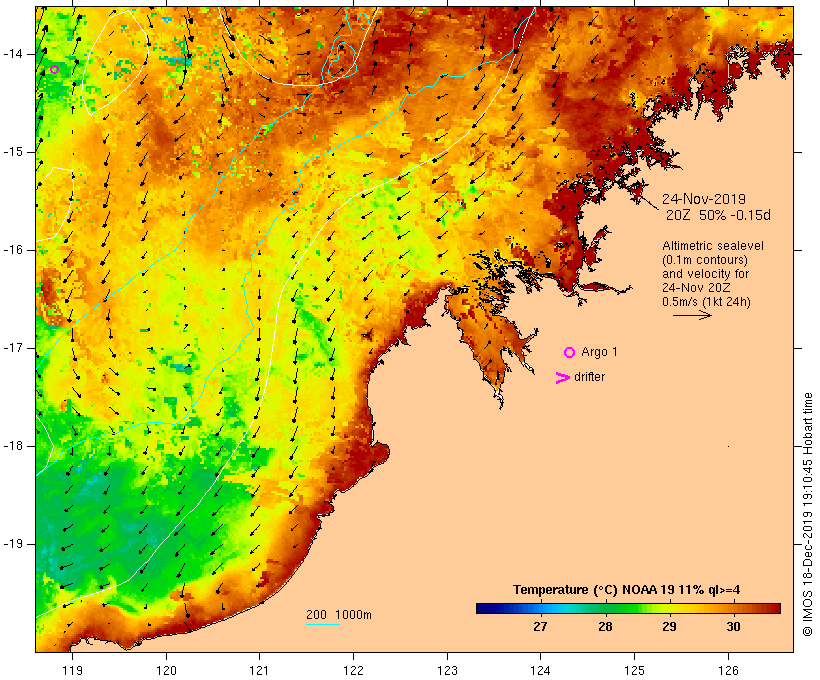Click the longitude axis label '124'
The height and width of the screenshot is (680, 820).
coord(540,670)
